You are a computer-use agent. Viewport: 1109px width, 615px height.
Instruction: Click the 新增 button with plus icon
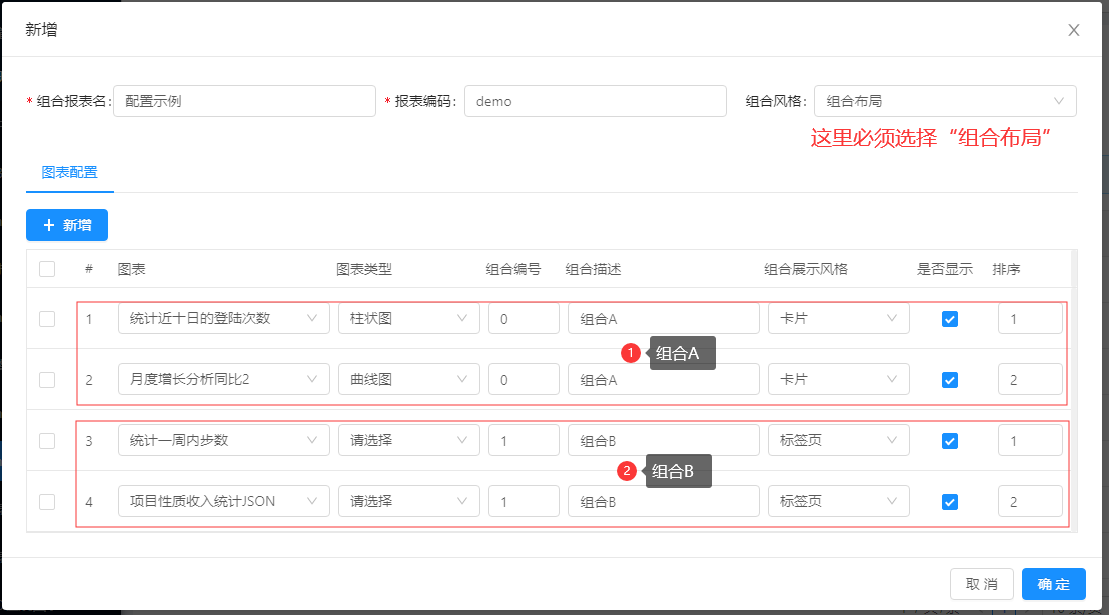[x=66, y=225]
